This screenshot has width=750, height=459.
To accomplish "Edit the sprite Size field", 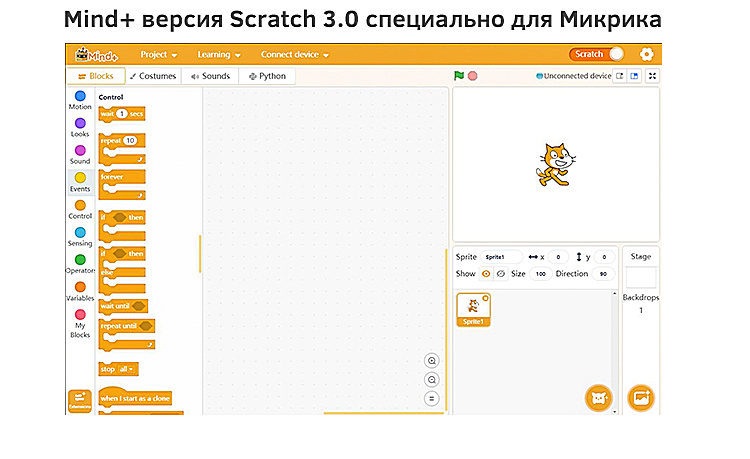I will [x=540, y=274].
